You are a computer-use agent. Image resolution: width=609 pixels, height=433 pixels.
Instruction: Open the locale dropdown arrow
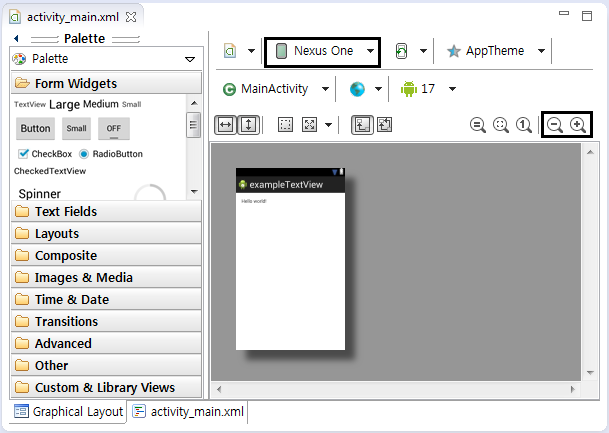378,89
